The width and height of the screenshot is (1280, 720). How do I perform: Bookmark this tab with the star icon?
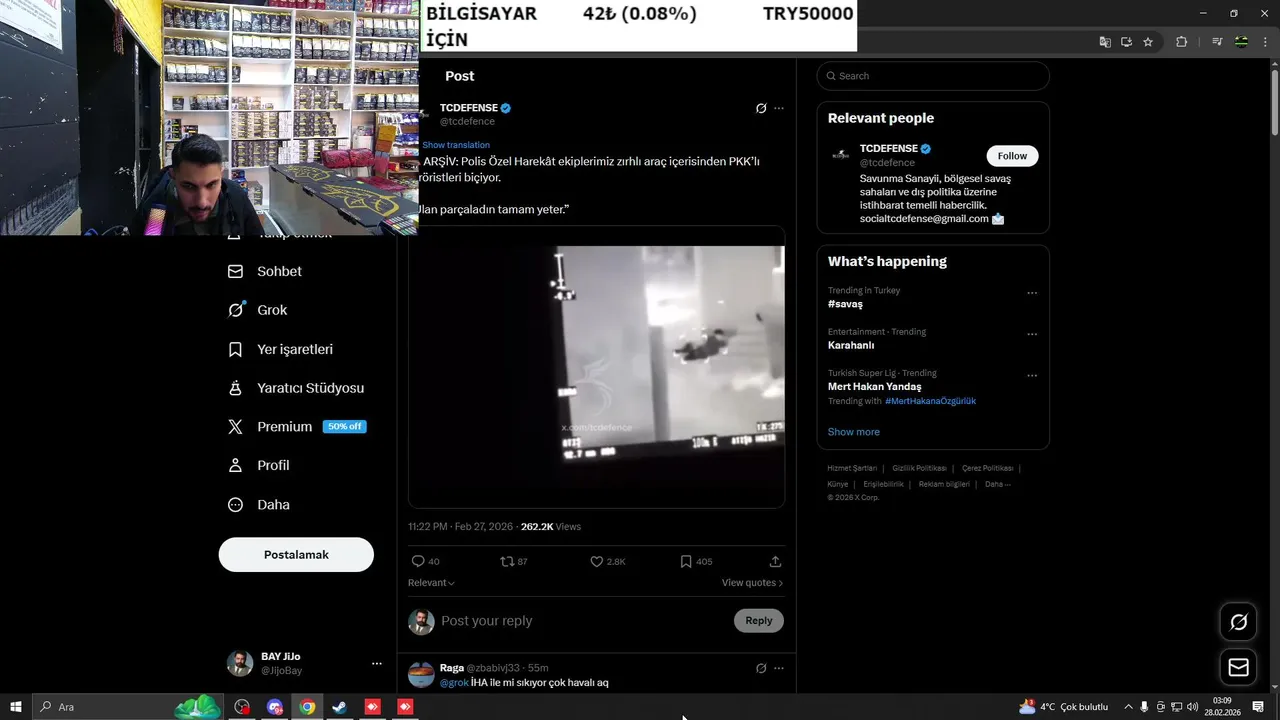[1148, 42]
